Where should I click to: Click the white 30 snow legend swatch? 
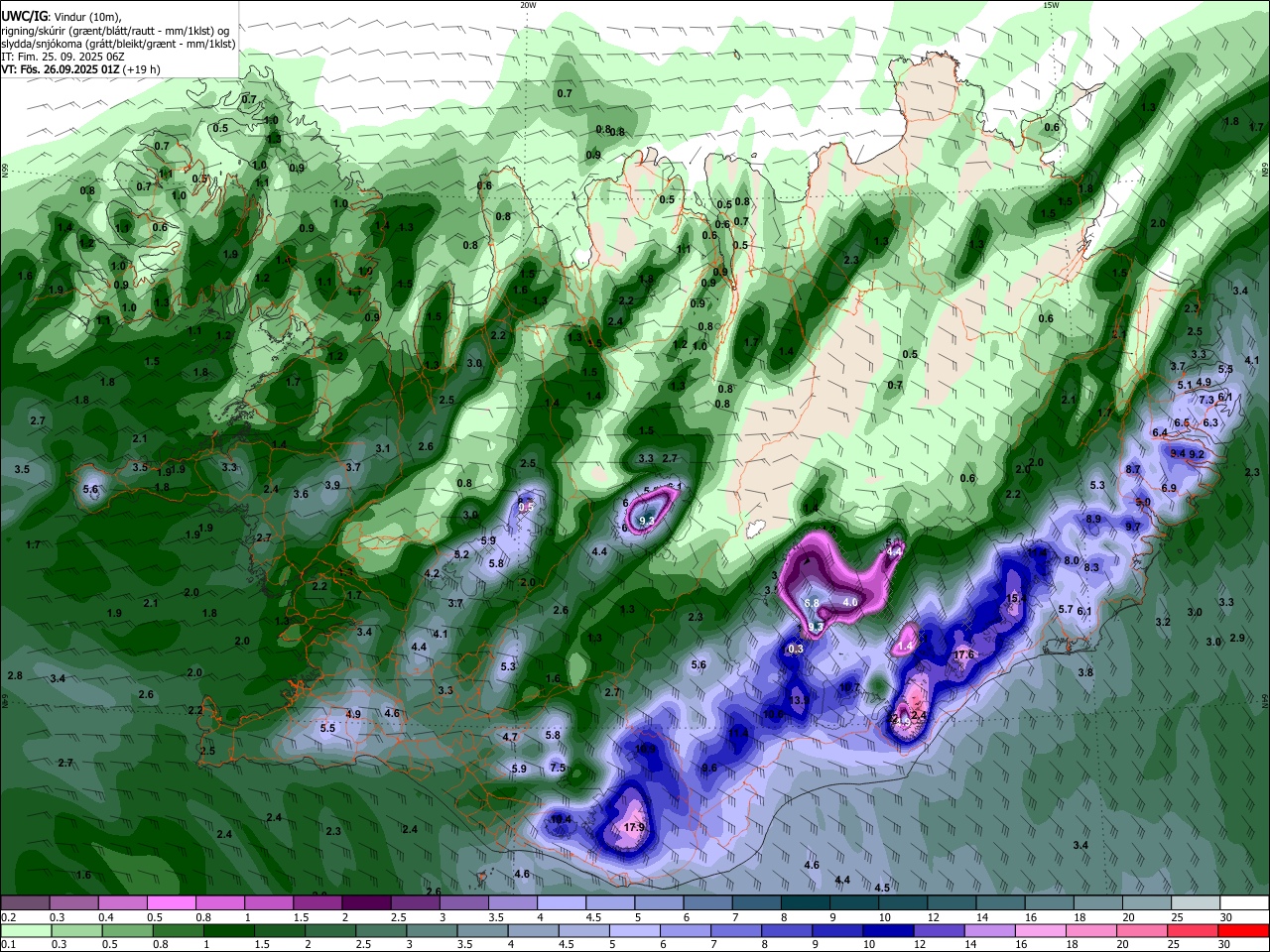point(1244,903)
